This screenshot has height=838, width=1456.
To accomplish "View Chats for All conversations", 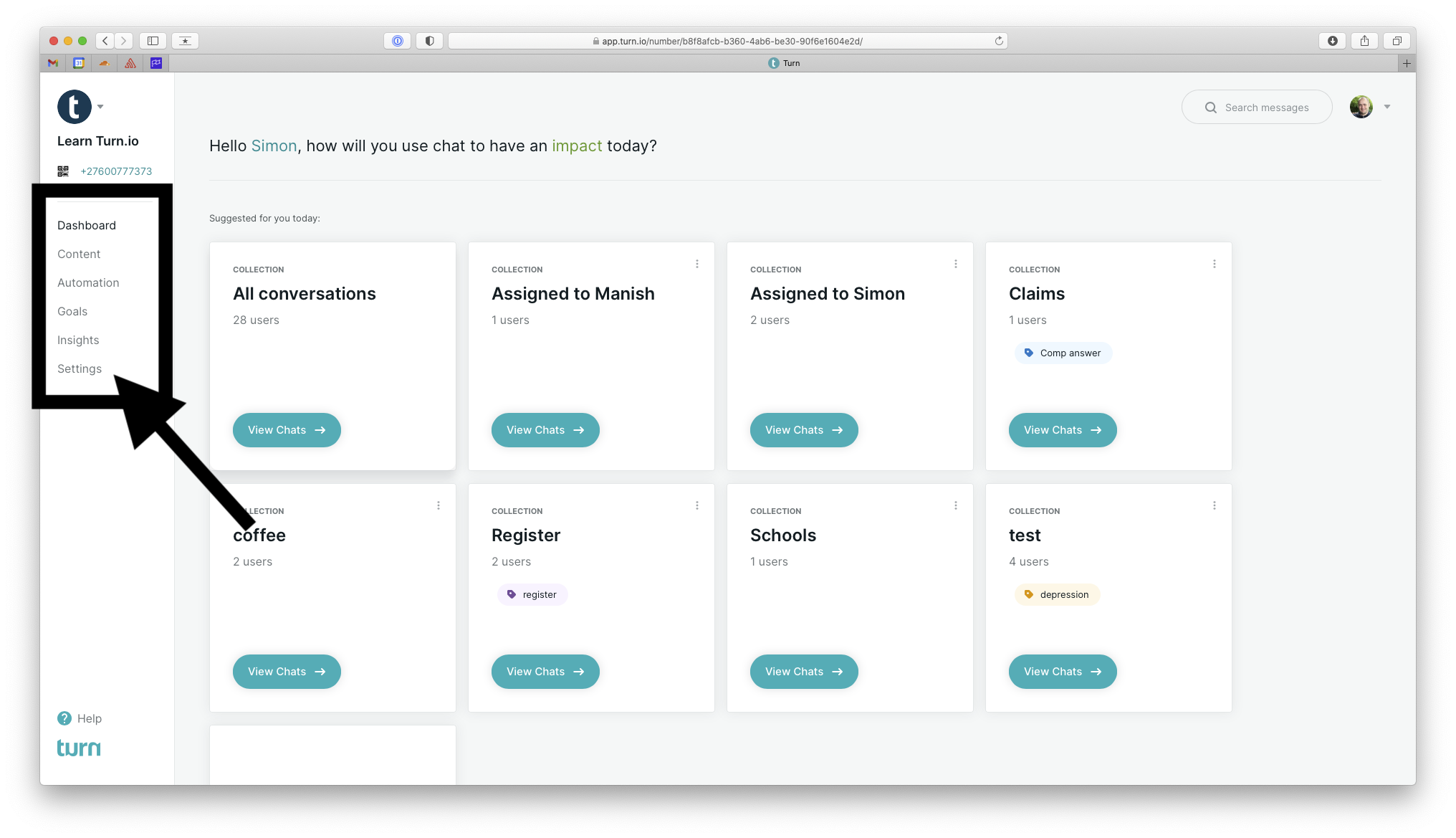I will (286, 429).
